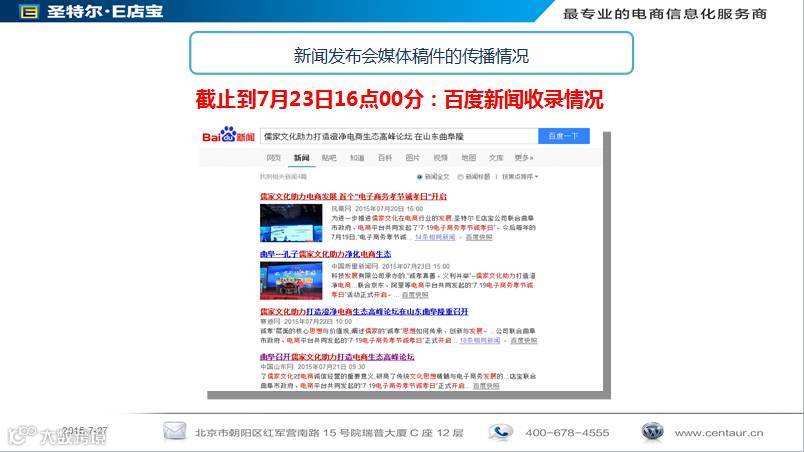Go to the 贴吧 tab
Screen dimensions: 804x452
coord(329,158)
